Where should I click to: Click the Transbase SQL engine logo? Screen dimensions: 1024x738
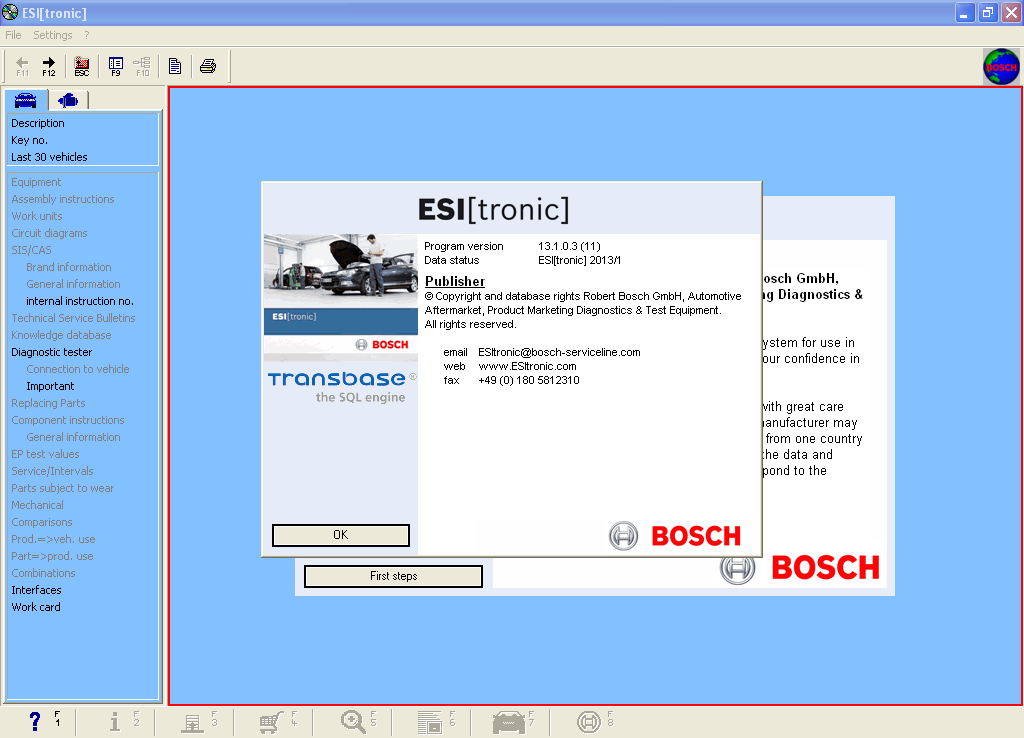pos(342,387)
